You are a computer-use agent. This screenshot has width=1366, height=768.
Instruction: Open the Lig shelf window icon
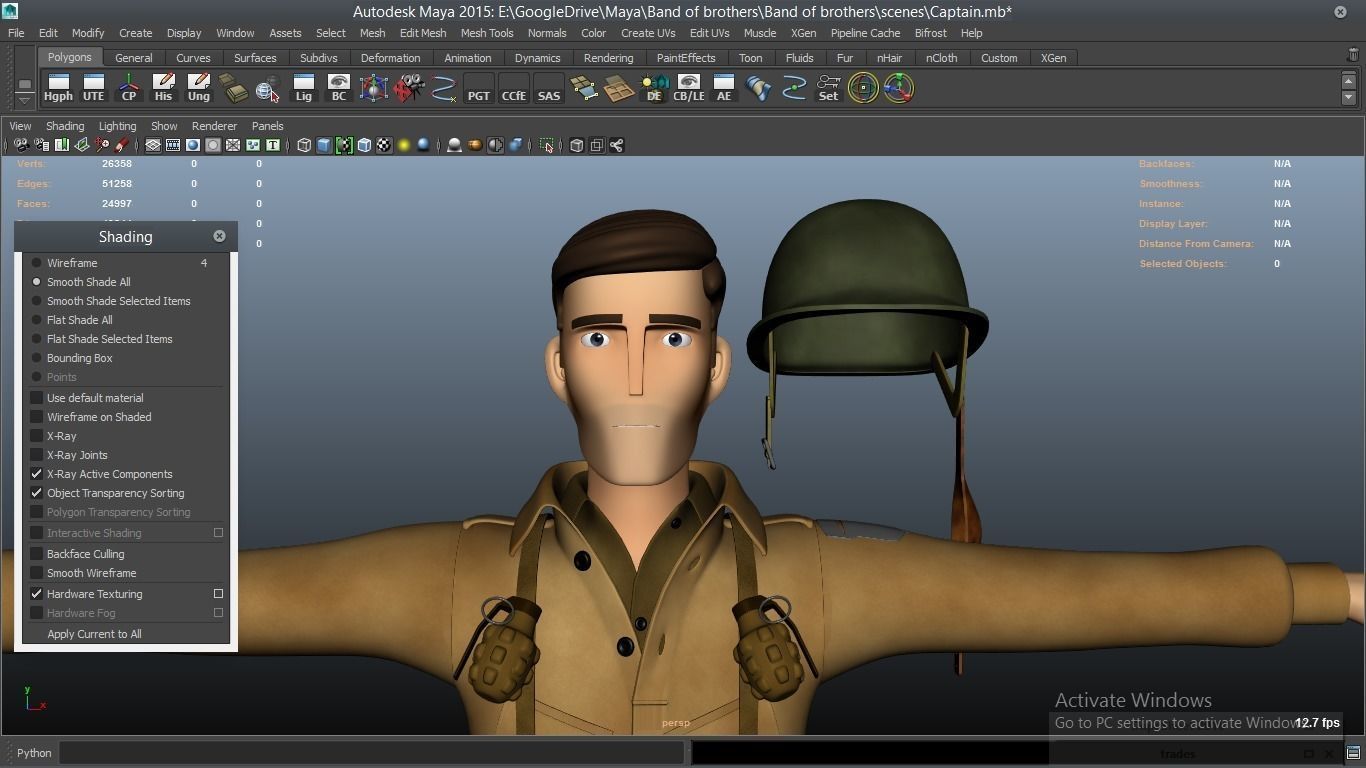point(303,88)
